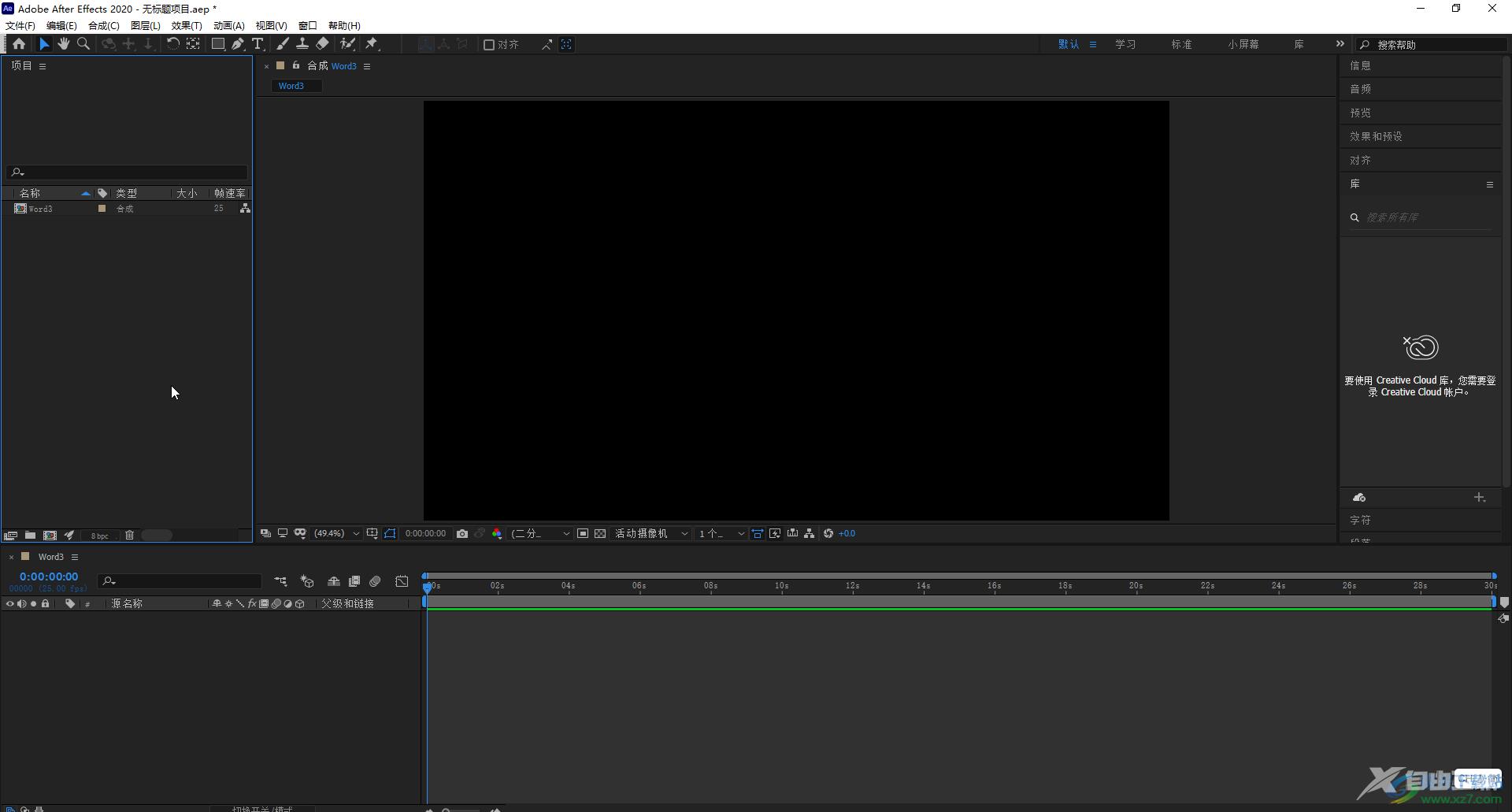
Task: Delete selected project item with trash icon
Action: click(x=130, y=536)
